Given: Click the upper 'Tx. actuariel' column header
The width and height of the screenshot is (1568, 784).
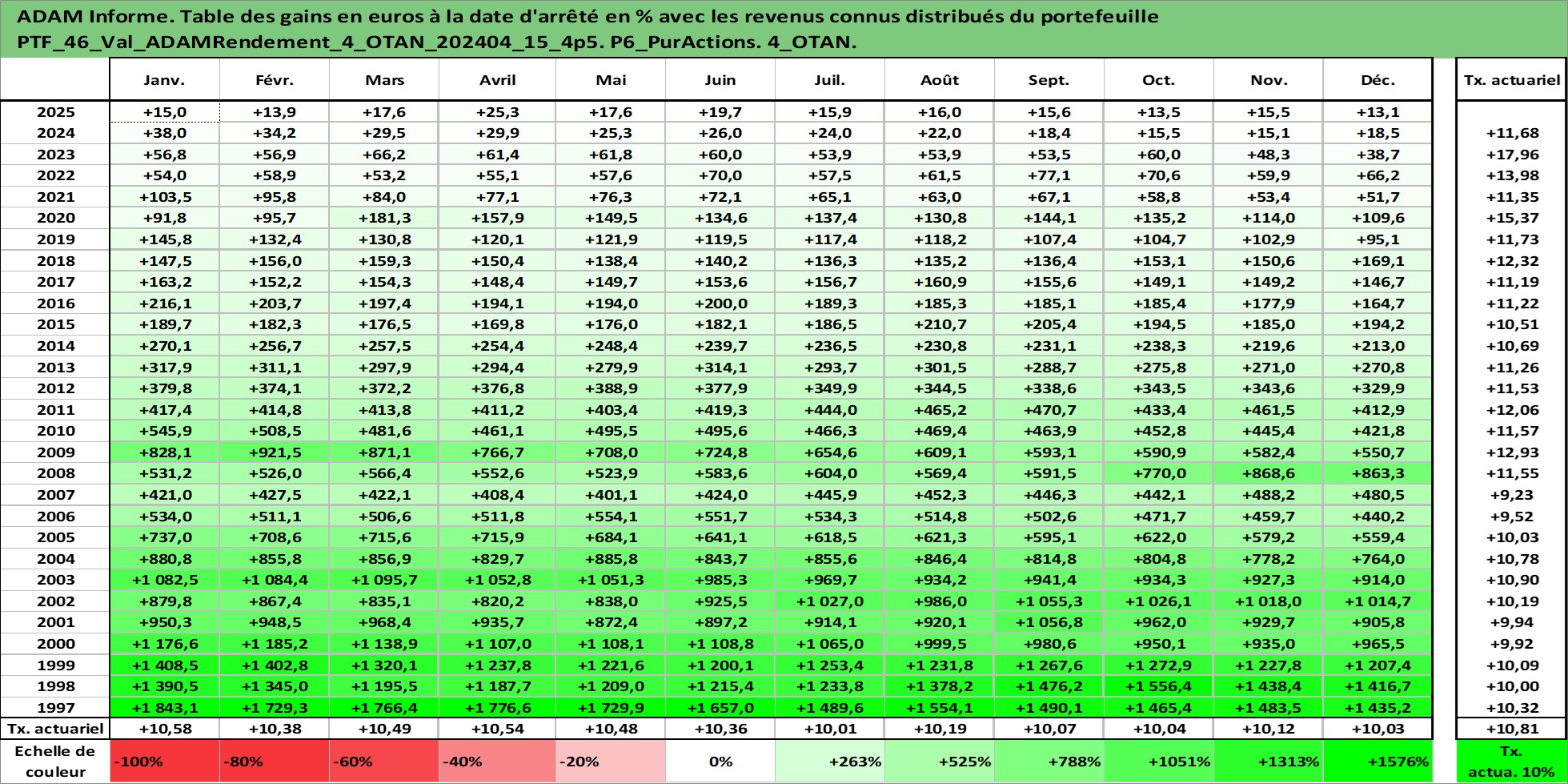Looking at the screenshot, I should click(1512, 80).
